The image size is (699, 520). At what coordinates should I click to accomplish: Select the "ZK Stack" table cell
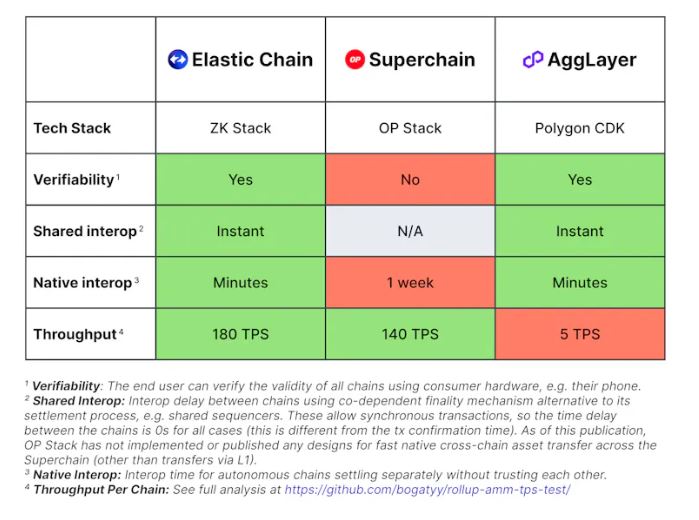240,128
